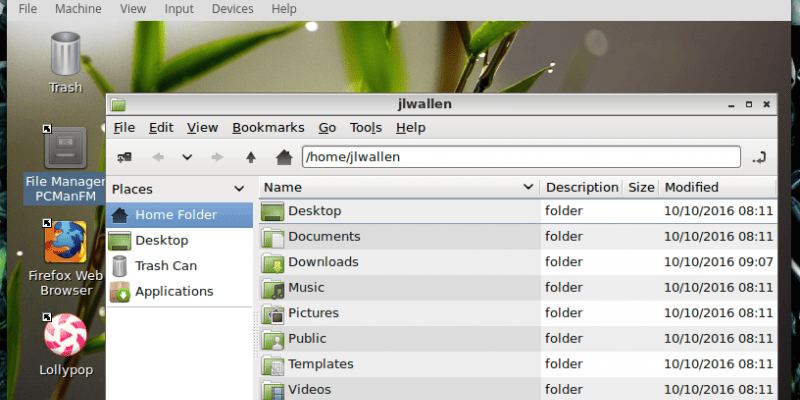The image size is (800, 400).
Task: Sort by the Size column header
Action: (641, 187)
